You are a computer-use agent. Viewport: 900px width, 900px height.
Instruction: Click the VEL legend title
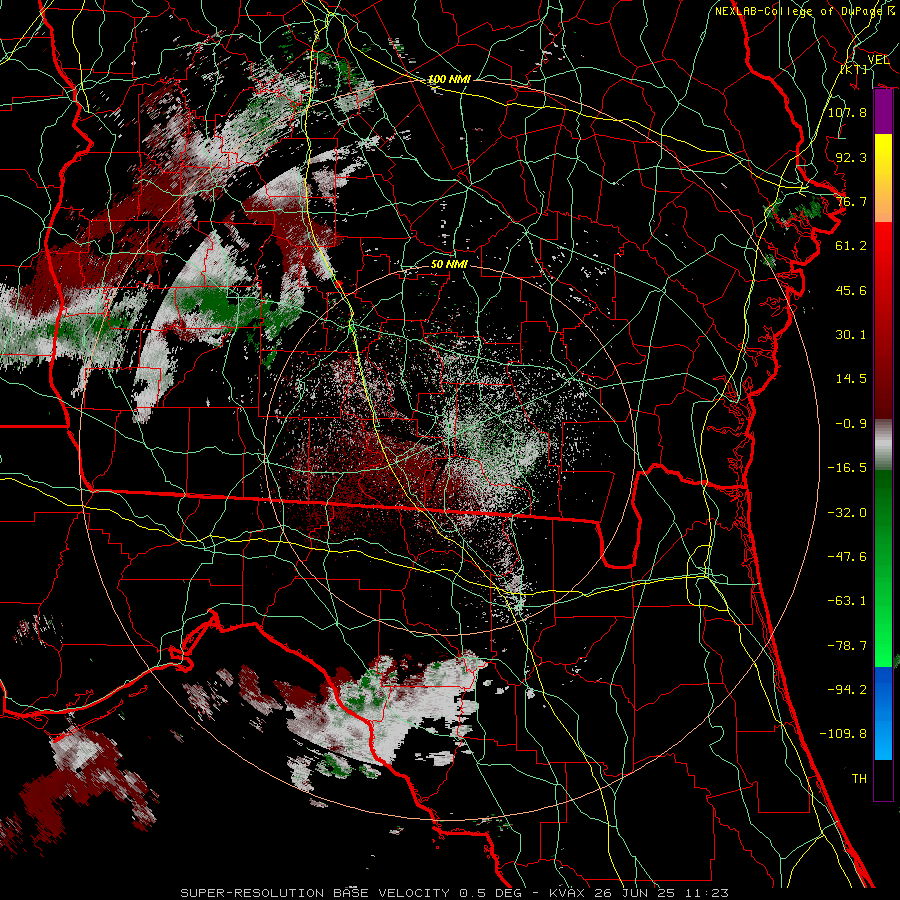click(878, 60)
